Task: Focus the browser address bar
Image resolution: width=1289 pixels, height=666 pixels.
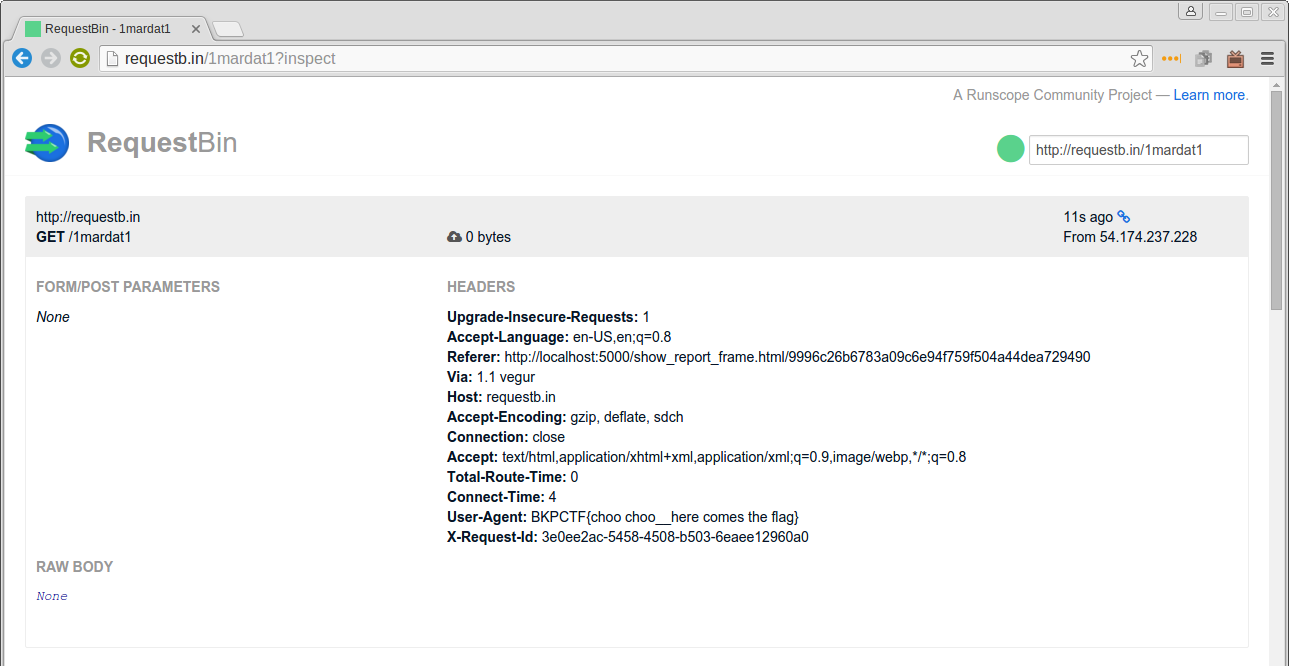Action: coord(625,59)
